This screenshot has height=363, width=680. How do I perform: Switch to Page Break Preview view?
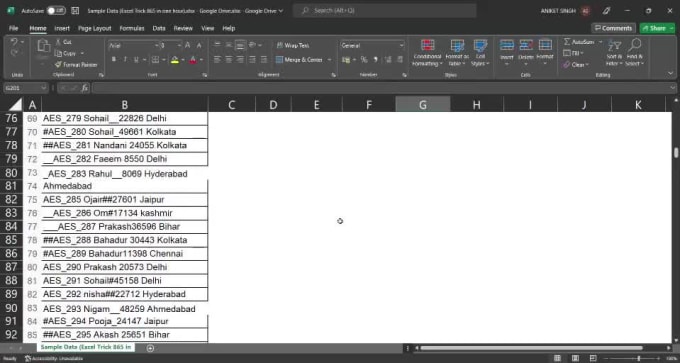point(593,358)
